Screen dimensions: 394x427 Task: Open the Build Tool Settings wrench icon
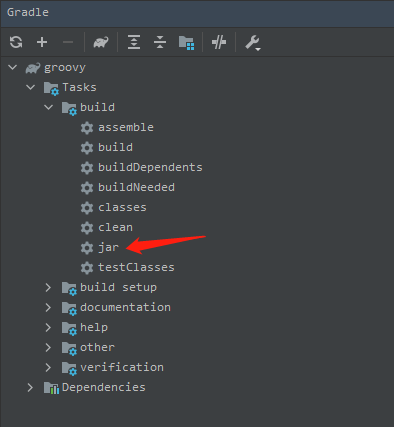click(x=253, y=43)
